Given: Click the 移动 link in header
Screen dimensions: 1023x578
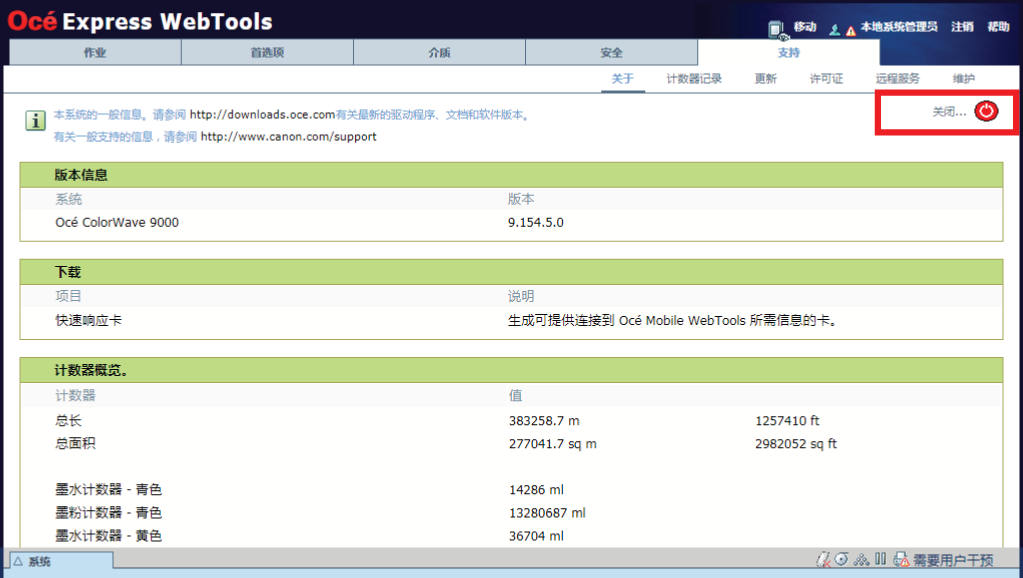Looking at the screenshot, I should pos(805,27).
